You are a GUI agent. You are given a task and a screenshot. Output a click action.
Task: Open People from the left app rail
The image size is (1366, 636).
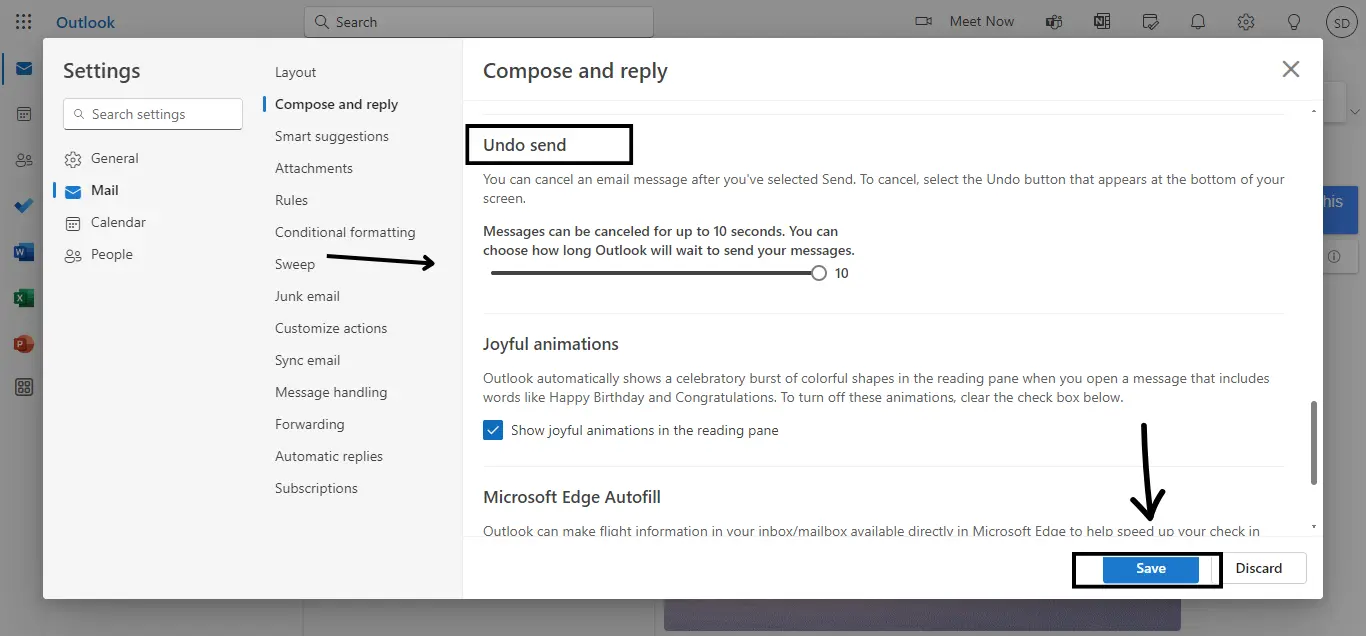pyautogui.click(x=24, y=160)
